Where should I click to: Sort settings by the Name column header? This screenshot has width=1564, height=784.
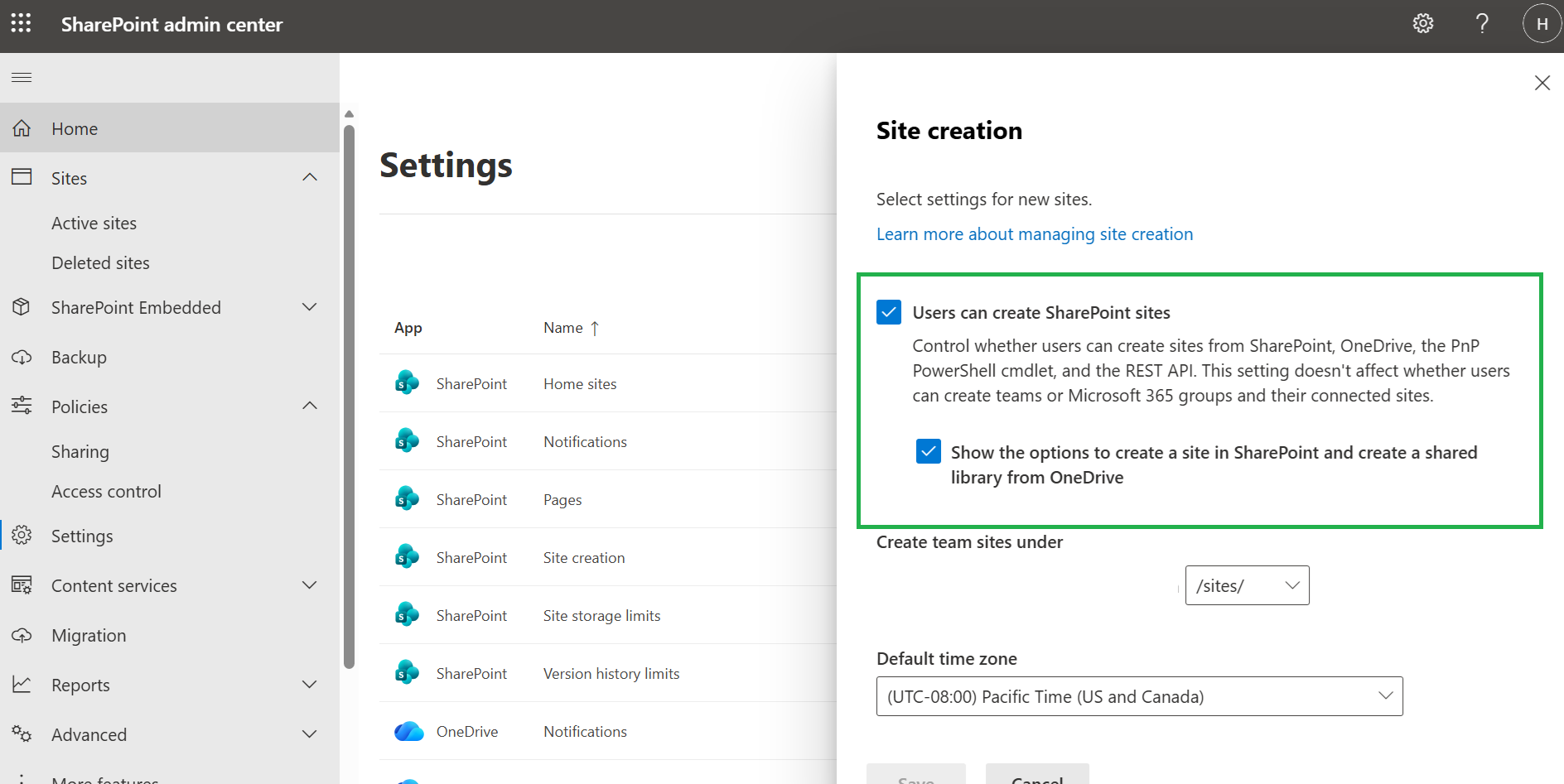[x=571, y=328]
